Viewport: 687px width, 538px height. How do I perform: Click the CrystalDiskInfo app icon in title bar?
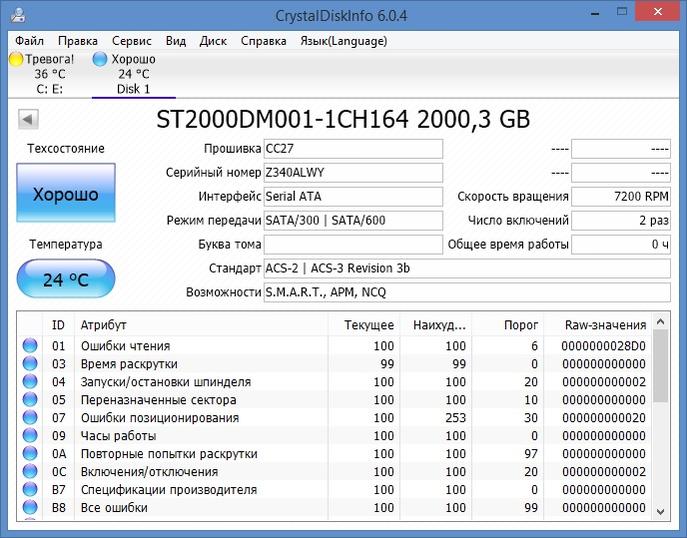[x=18, y=15]
